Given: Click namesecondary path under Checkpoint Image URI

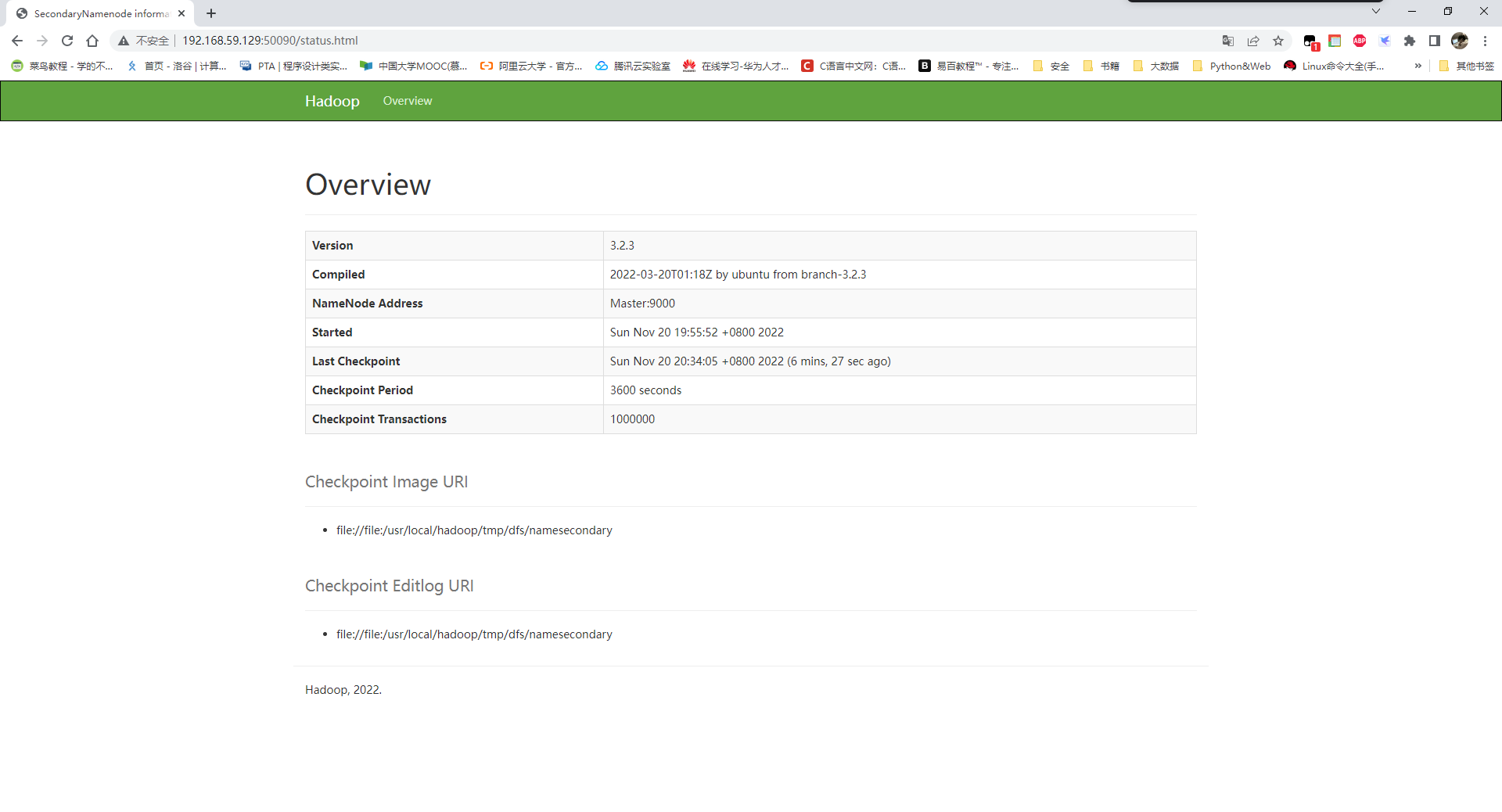Looking at the screenshot, I should click(x=474, y=530).
